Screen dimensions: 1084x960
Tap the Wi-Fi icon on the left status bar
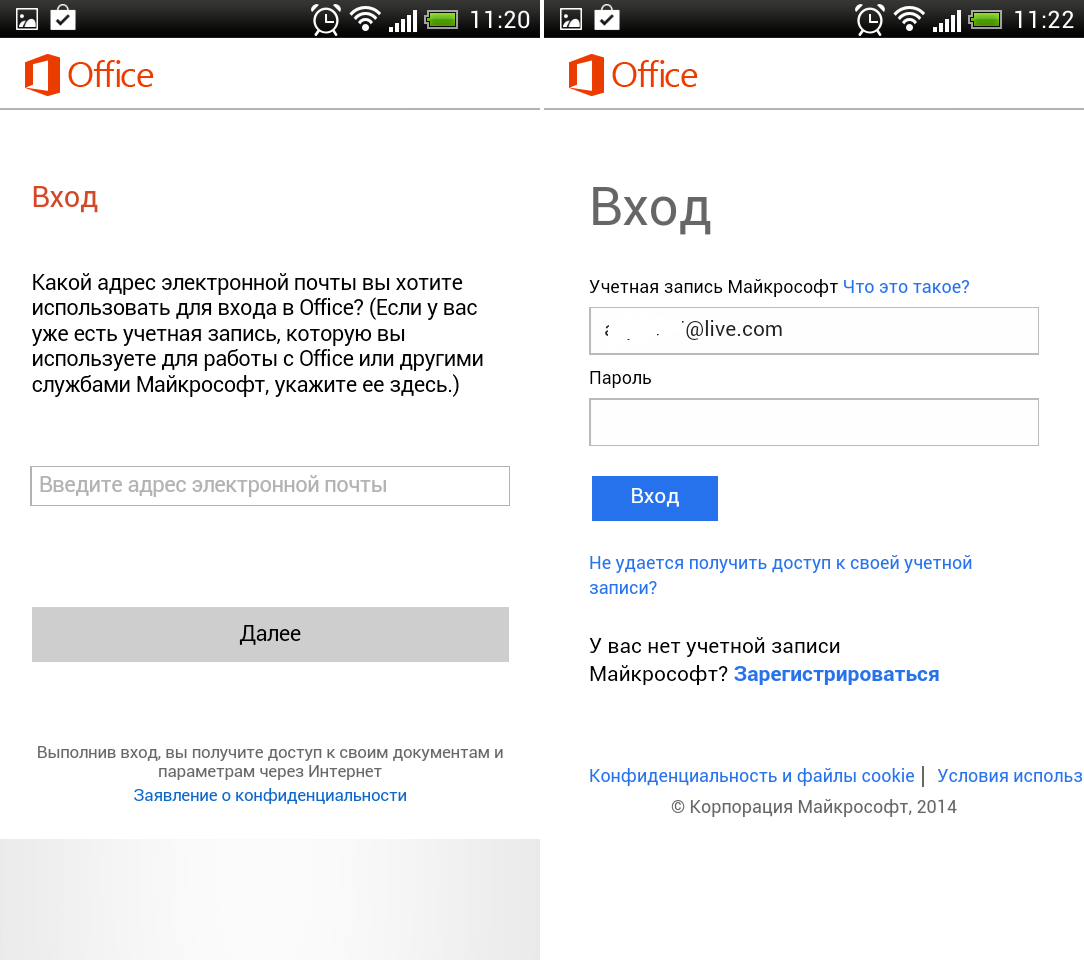point(365,19)
